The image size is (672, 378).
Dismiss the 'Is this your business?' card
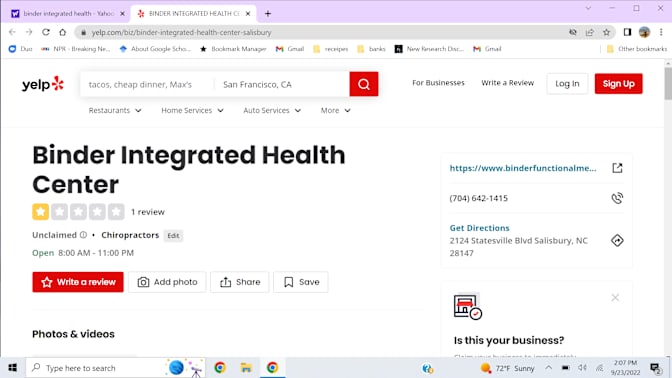tap(615, 297)
